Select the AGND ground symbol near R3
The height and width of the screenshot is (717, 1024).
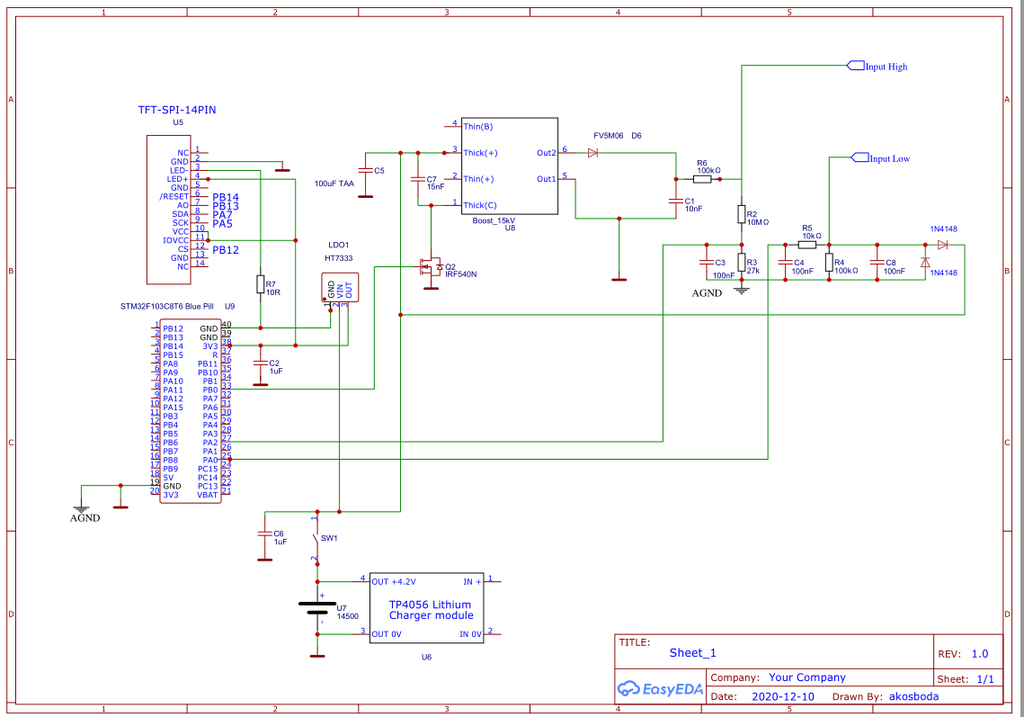coord(741,289)
